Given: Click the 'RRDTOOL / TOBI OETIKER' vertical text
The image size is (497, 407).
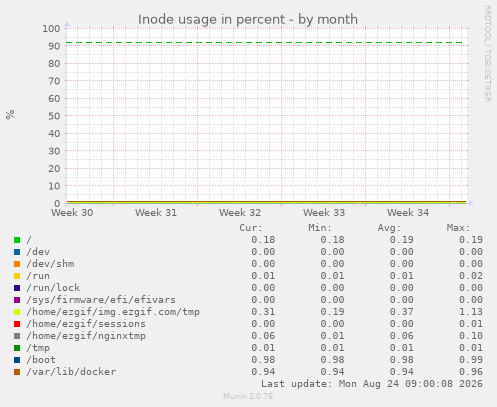Looking at the screenshot, I should 487,54.
